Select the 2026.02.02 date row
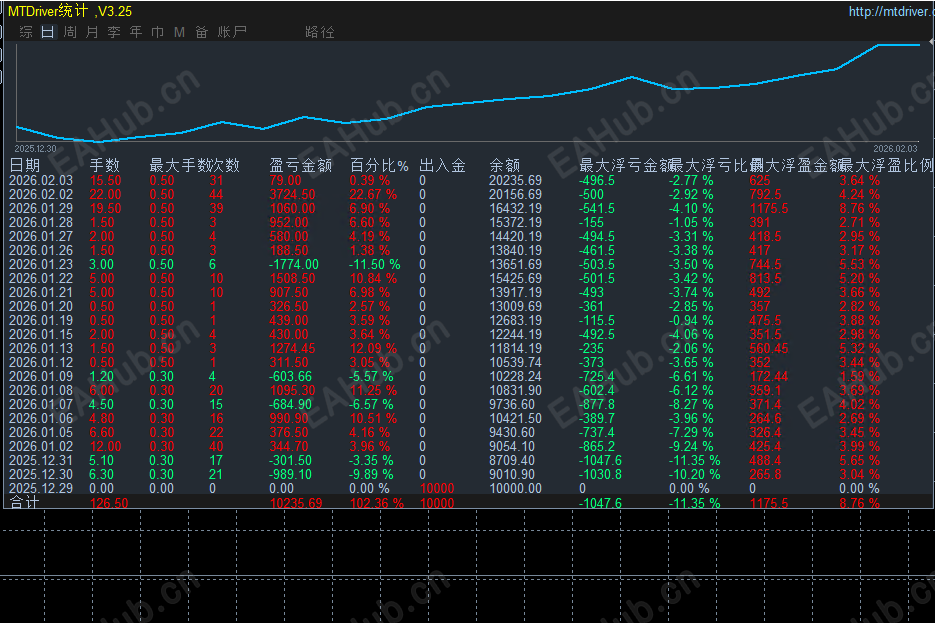Image resolution: width=935 pixels, height=623 pixels. pos(41,194)
